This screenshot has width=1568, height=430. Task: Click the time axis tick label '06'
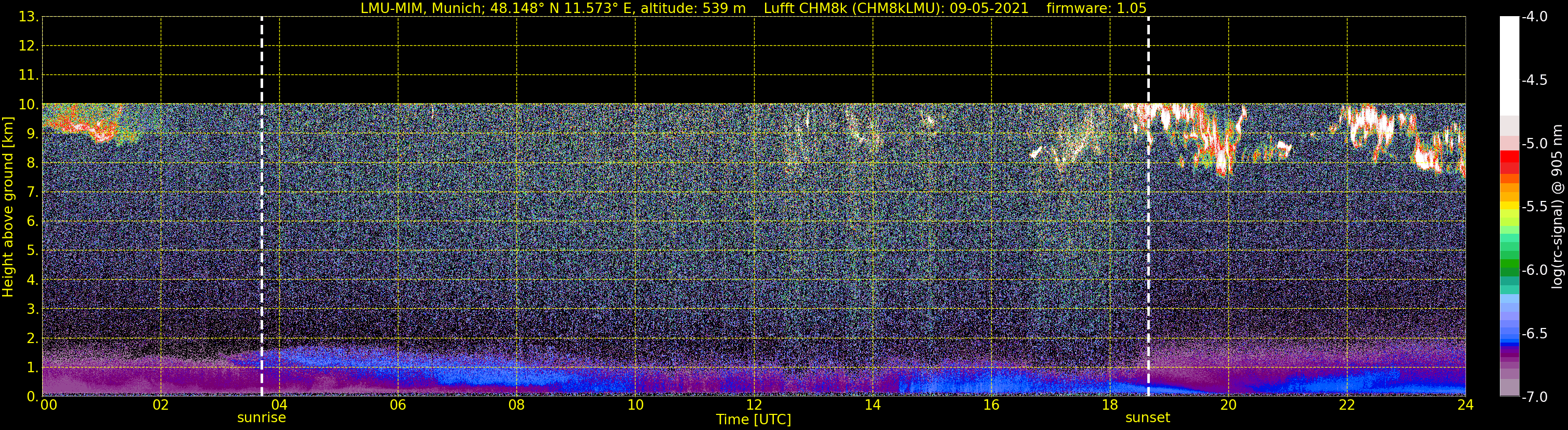tap(398, 405)
